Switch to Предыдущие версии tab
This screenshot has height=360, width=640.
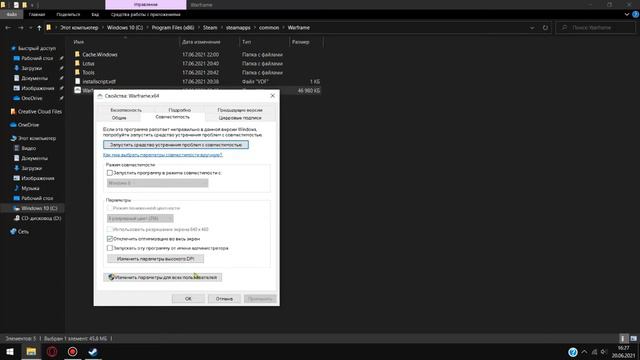(x=240, y=110)
